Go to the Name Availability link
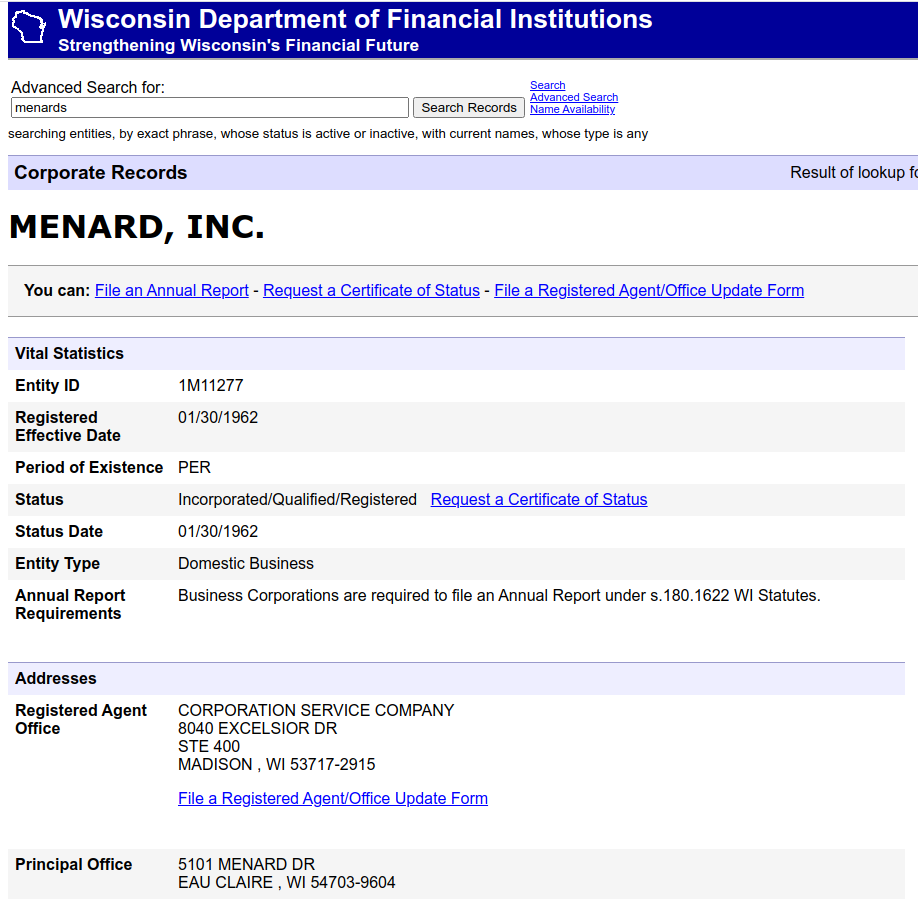The image size is (918, 913). coord(572,110)
